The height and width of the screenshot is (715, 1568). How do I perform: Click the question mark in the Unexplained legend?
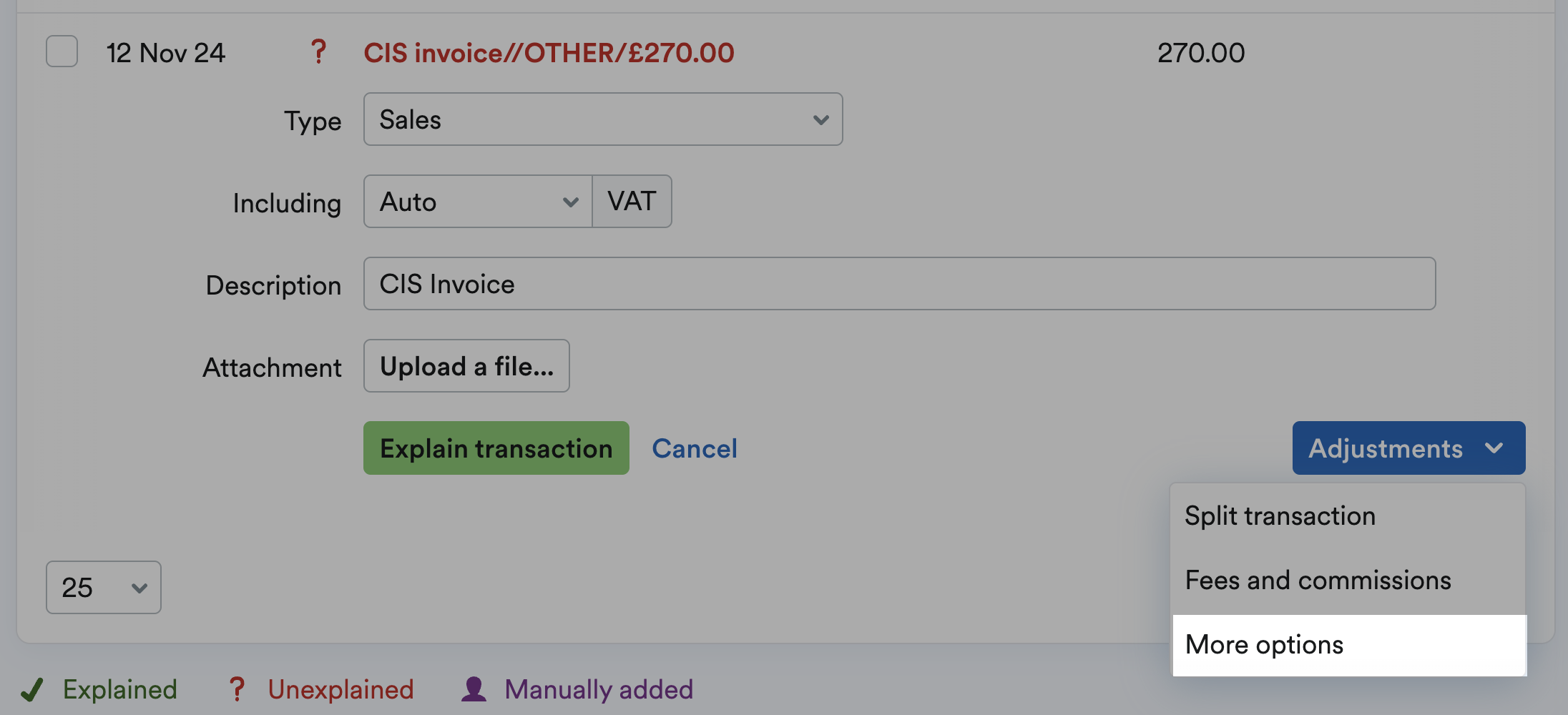237,689
